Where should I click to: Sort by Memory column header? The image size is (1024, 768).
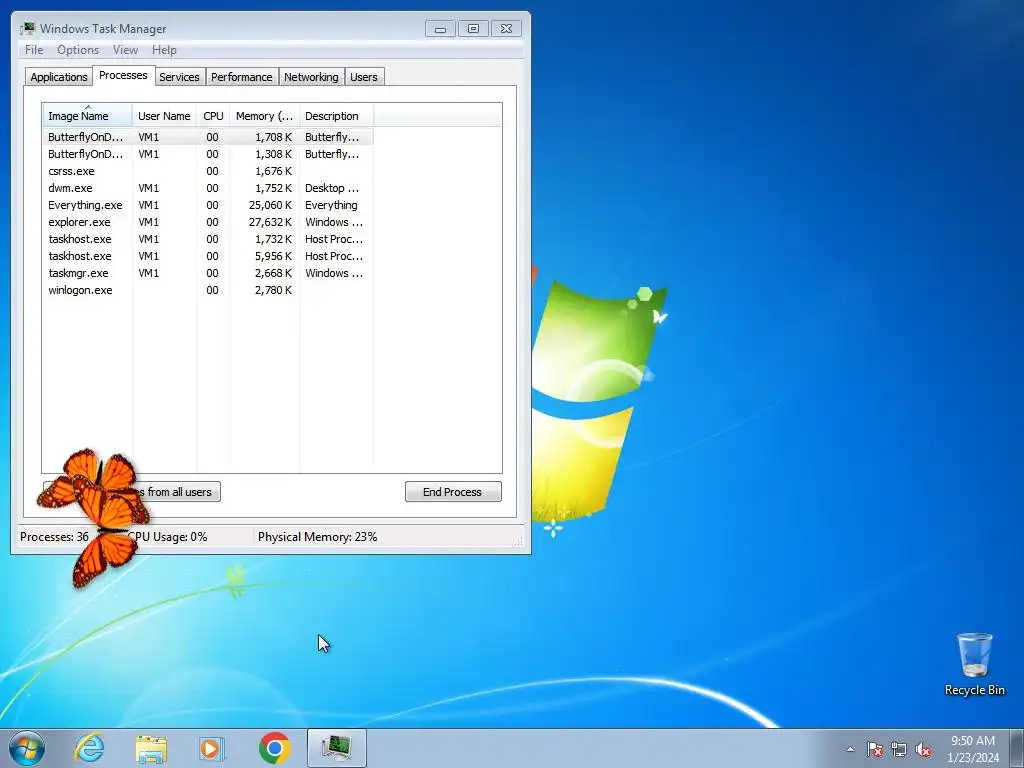(x=264, y=116)
